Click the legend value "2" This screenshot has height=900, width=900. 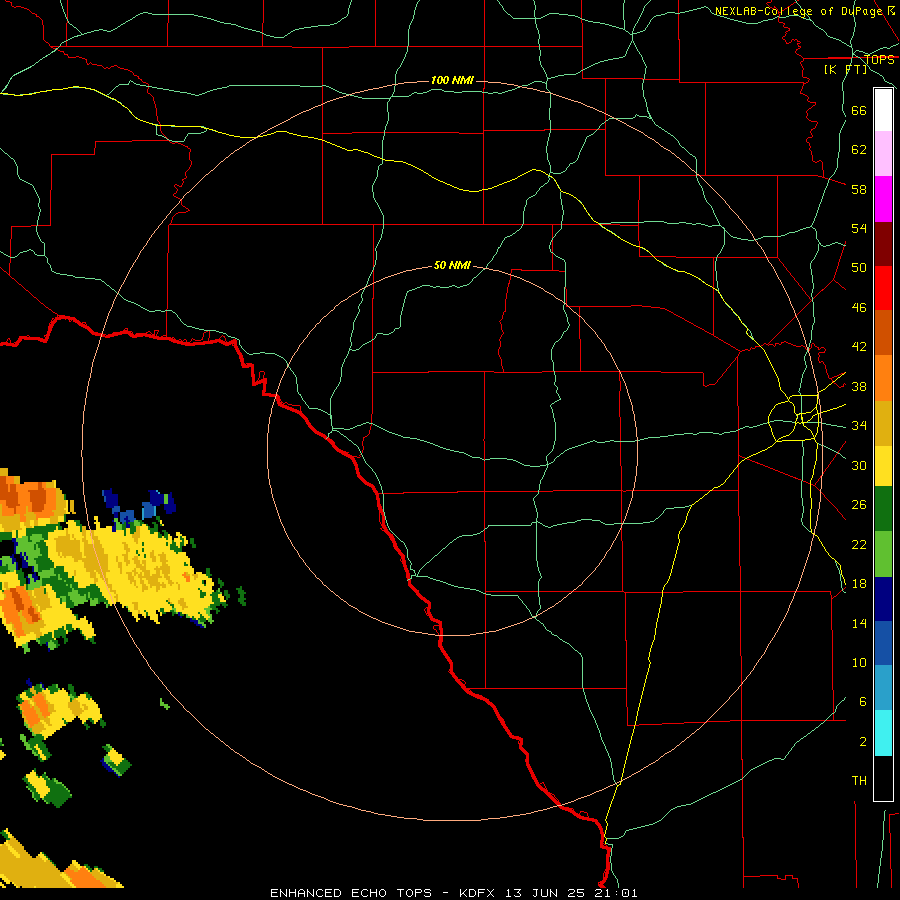863,742
